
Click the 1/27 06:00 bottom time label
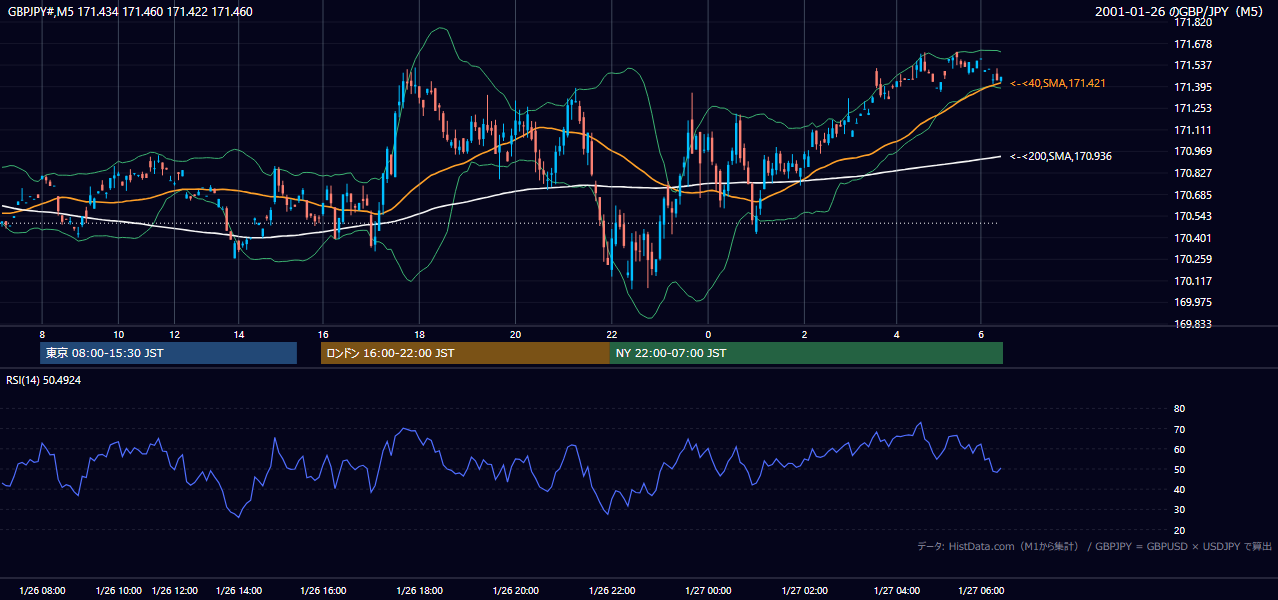point(982,591)
